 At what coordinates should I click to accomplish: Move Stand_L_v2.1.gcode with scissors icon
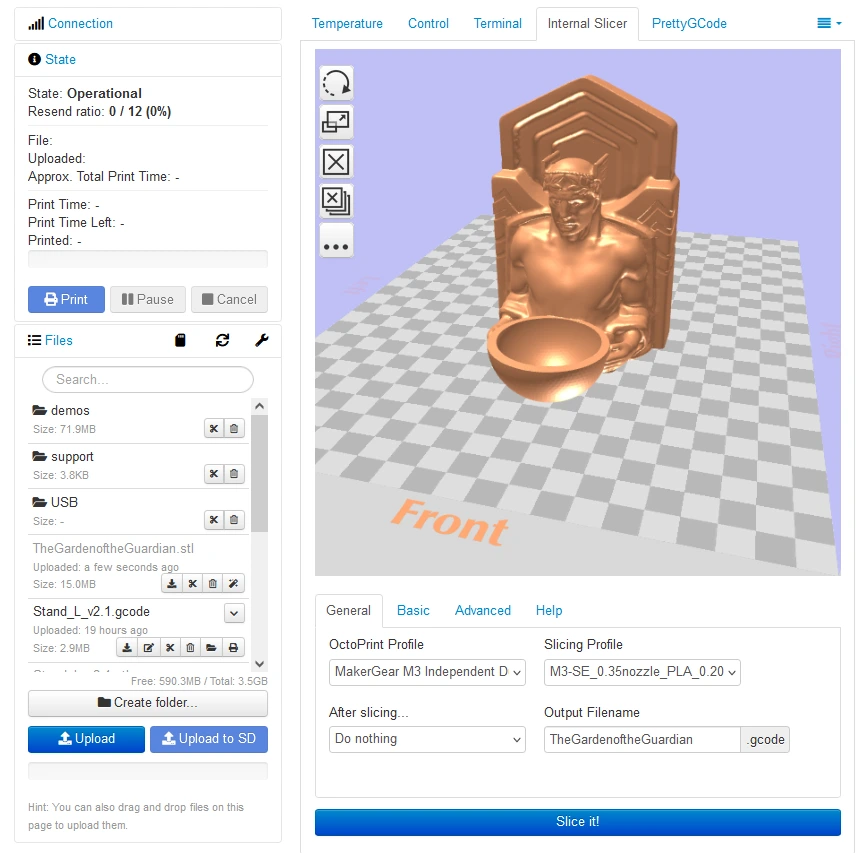pyautogui.click(x=170, y=648)
